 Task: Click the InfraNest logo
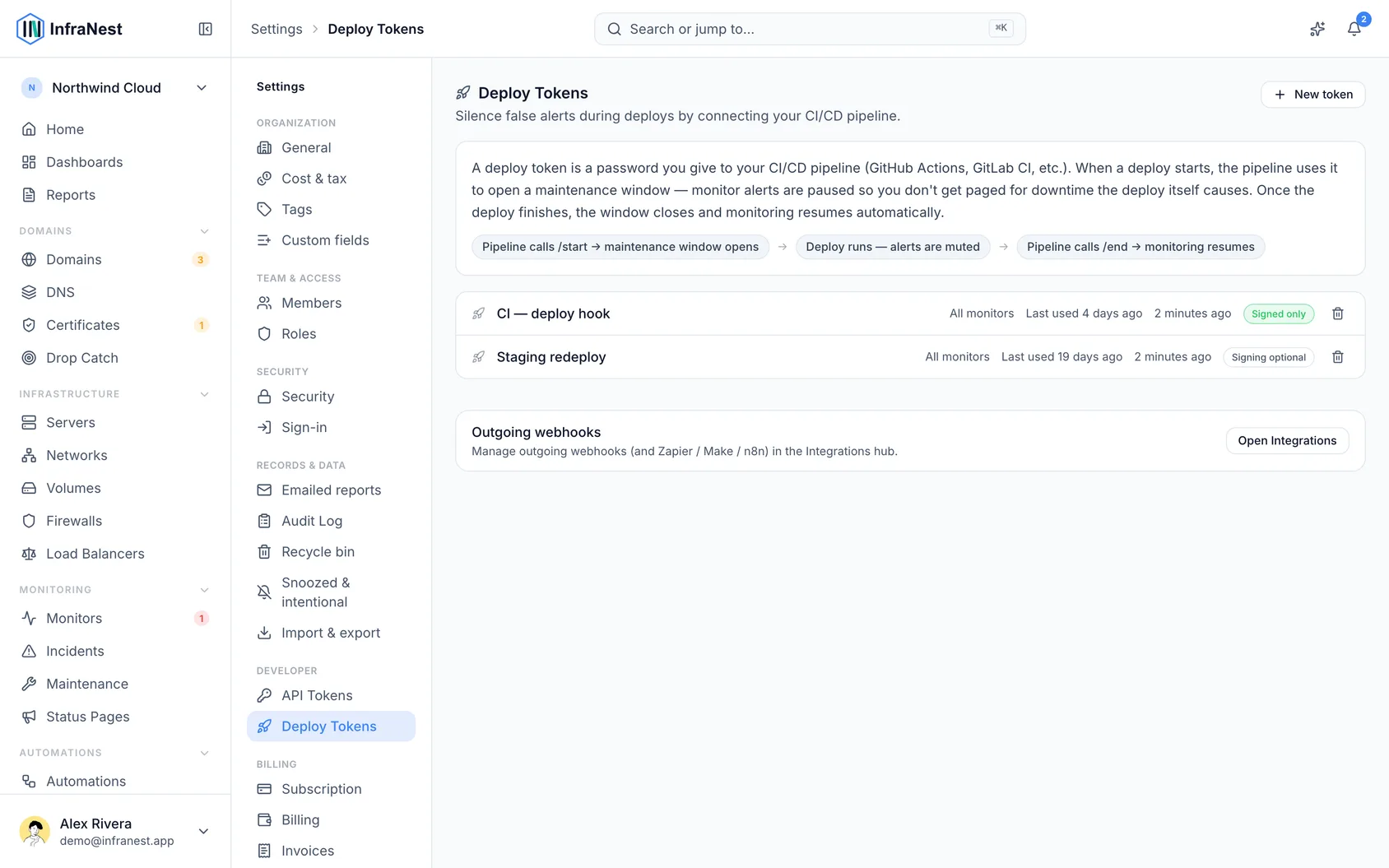[69, 29]
